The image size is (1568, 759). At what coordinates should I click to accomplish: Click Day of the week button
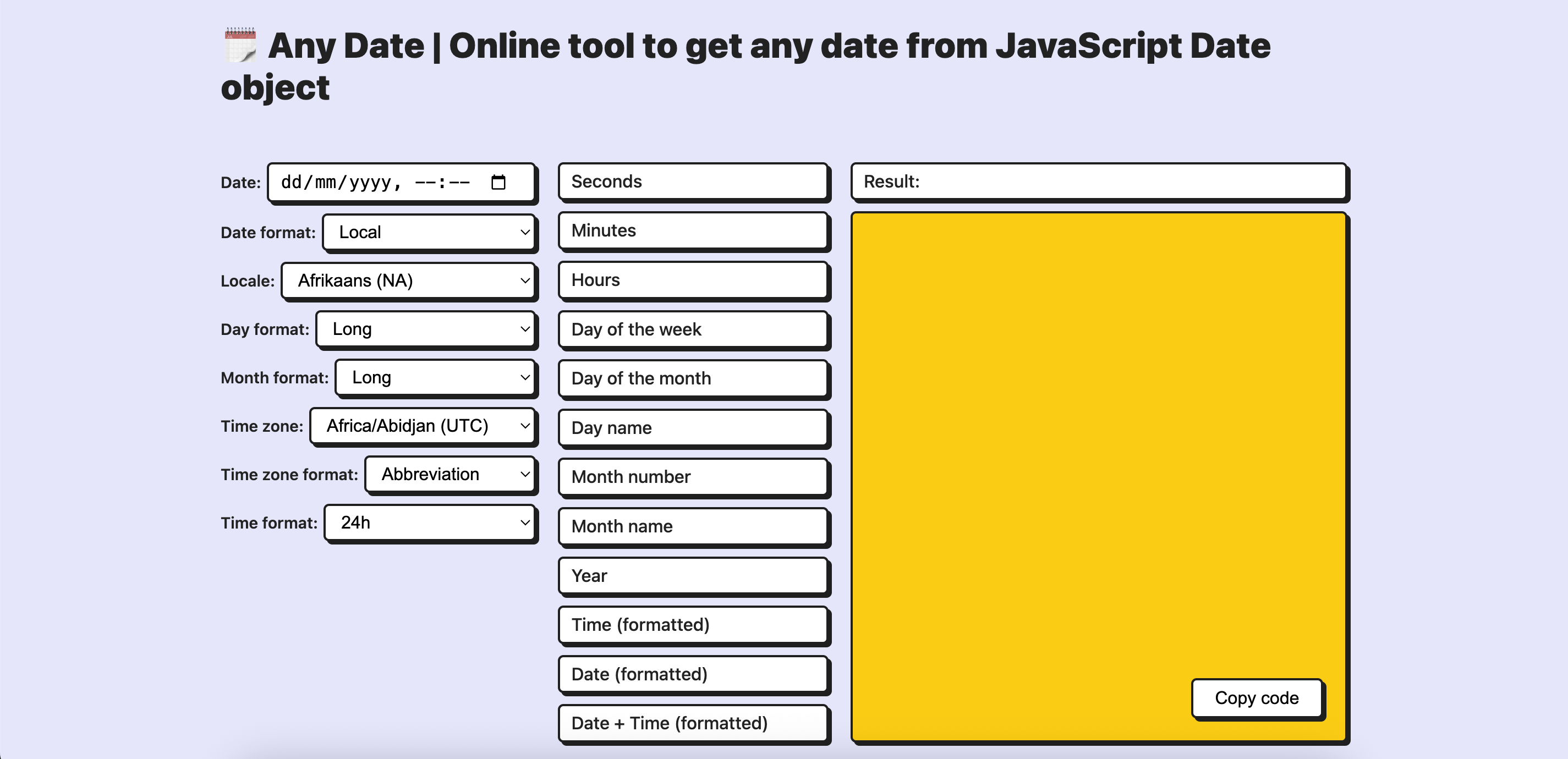[693, 329]
